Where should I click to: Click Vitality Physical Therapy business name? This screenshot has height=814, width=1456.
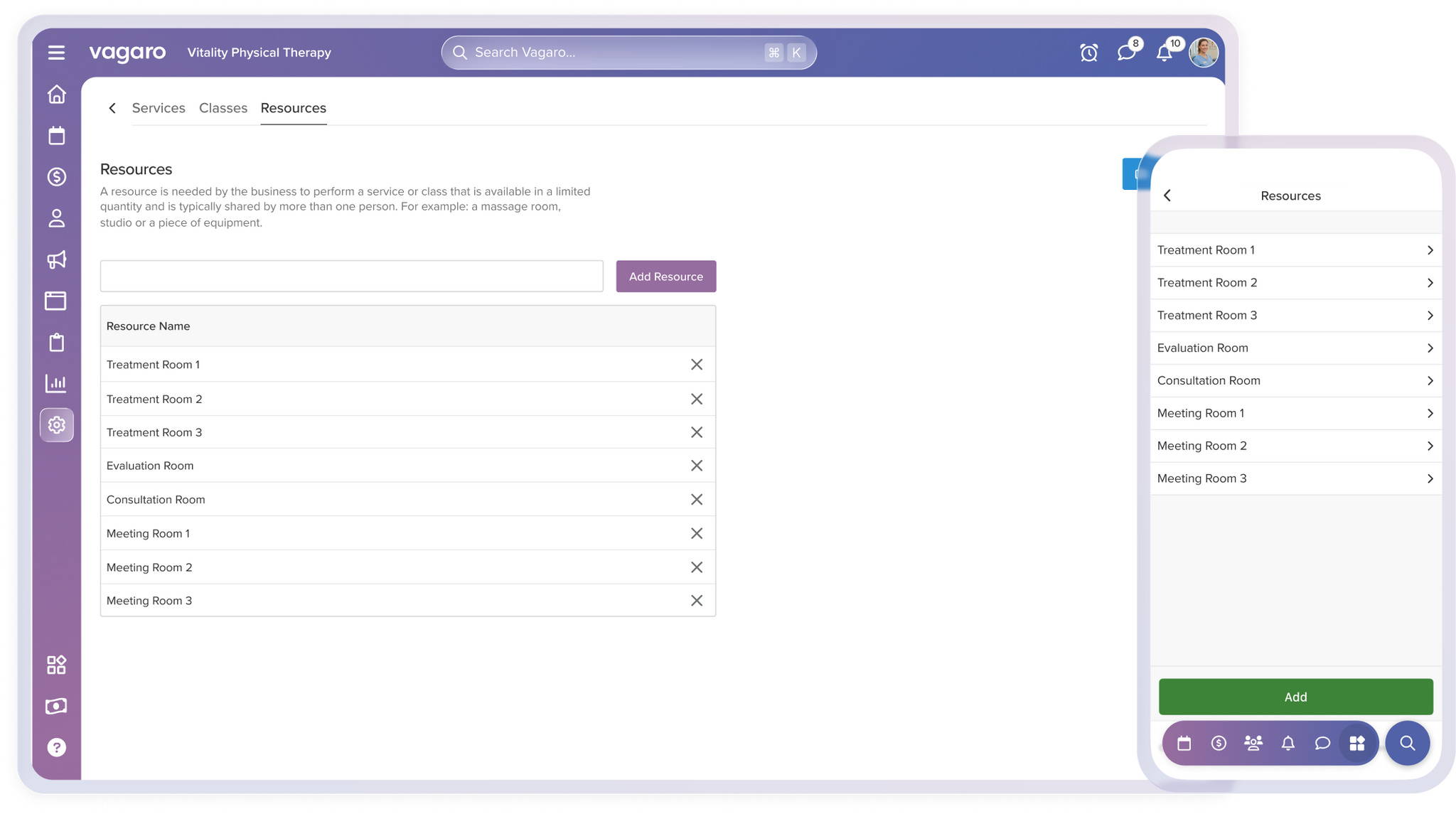pyautogui.click(x=259, y=53)
